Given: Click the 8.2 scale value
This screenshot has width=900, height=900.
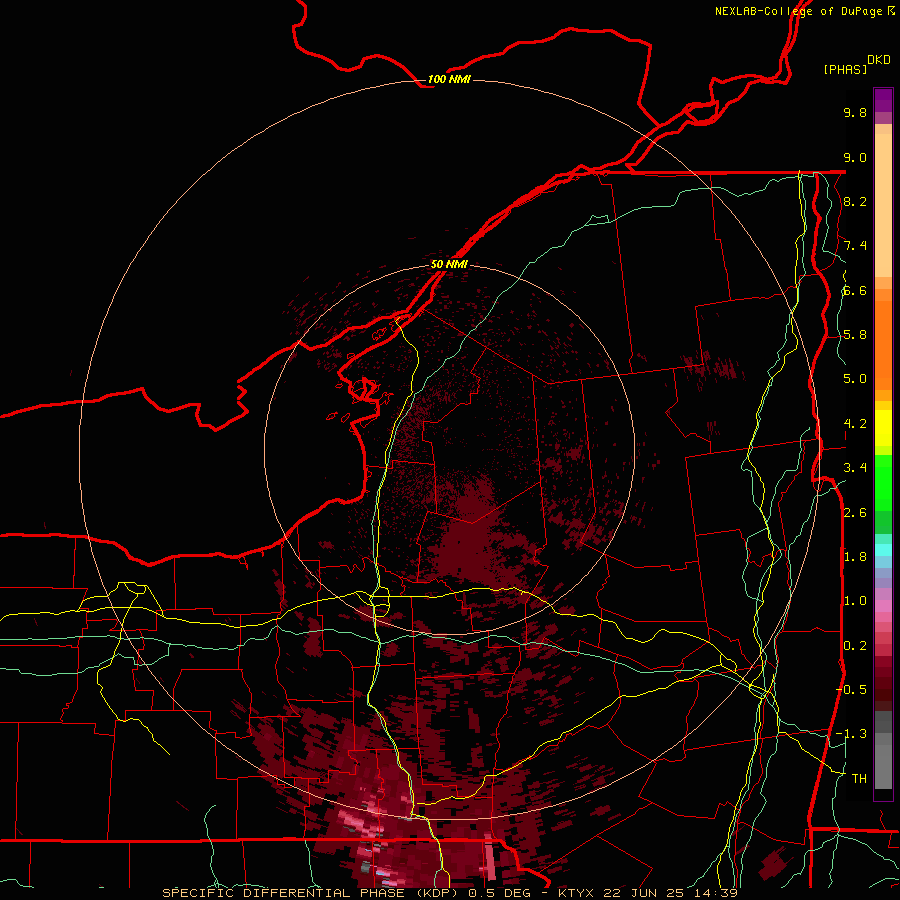Looking at the screenshot, I should [x=855, y=201].
